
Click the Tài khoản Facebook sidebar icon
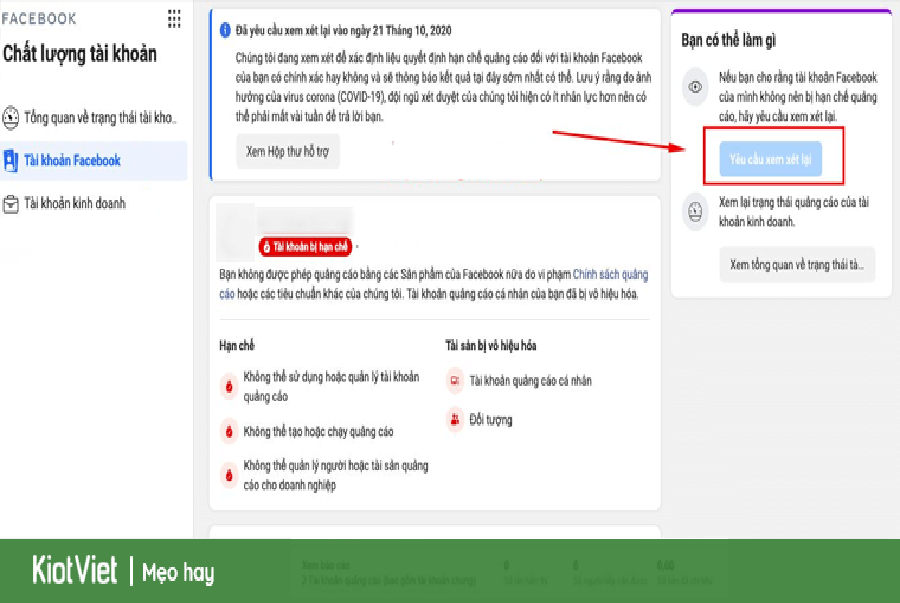point(10,160)
